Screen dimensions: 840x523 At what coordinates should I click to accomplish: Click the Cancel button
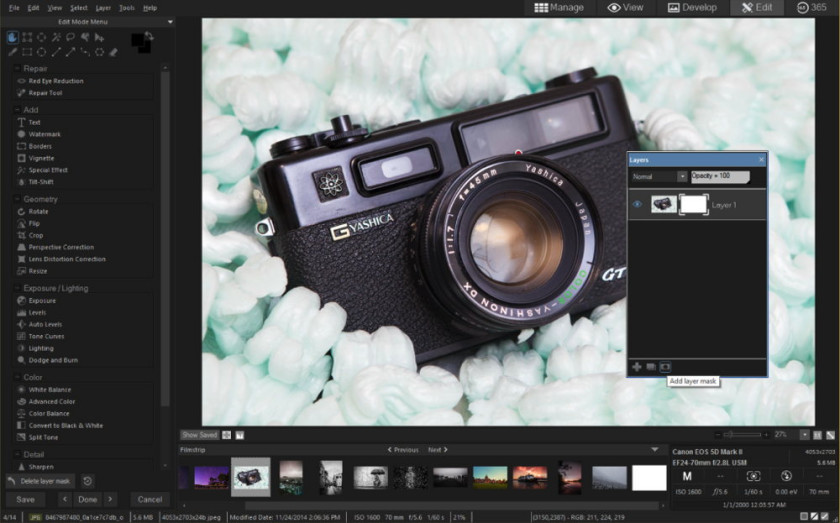point(150,499)
